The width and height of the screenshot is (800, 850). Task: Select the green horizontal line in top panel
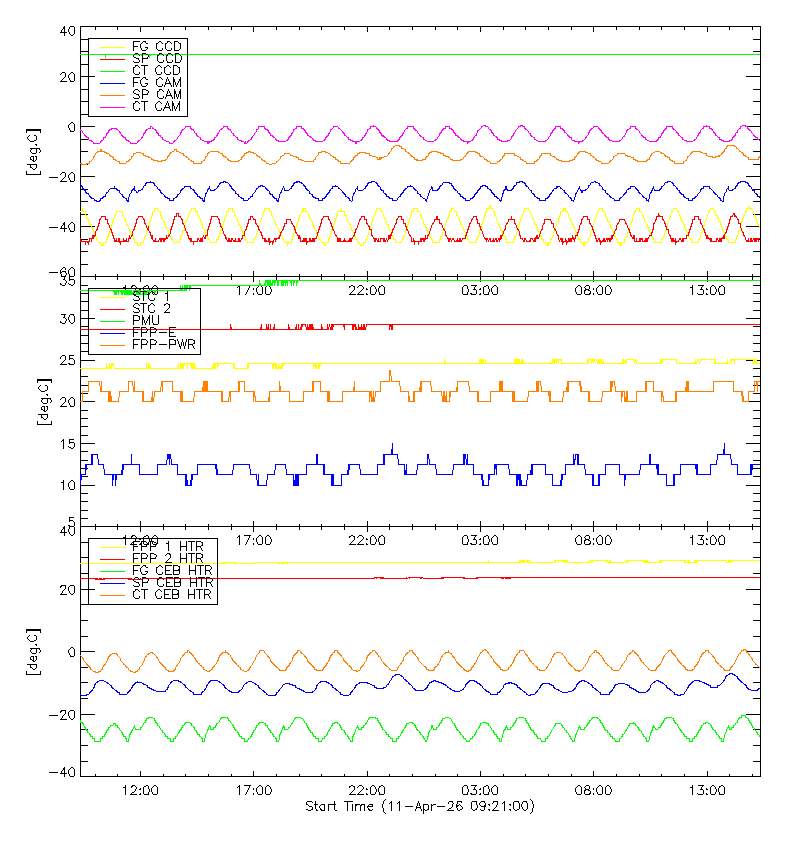click(450, 54)
